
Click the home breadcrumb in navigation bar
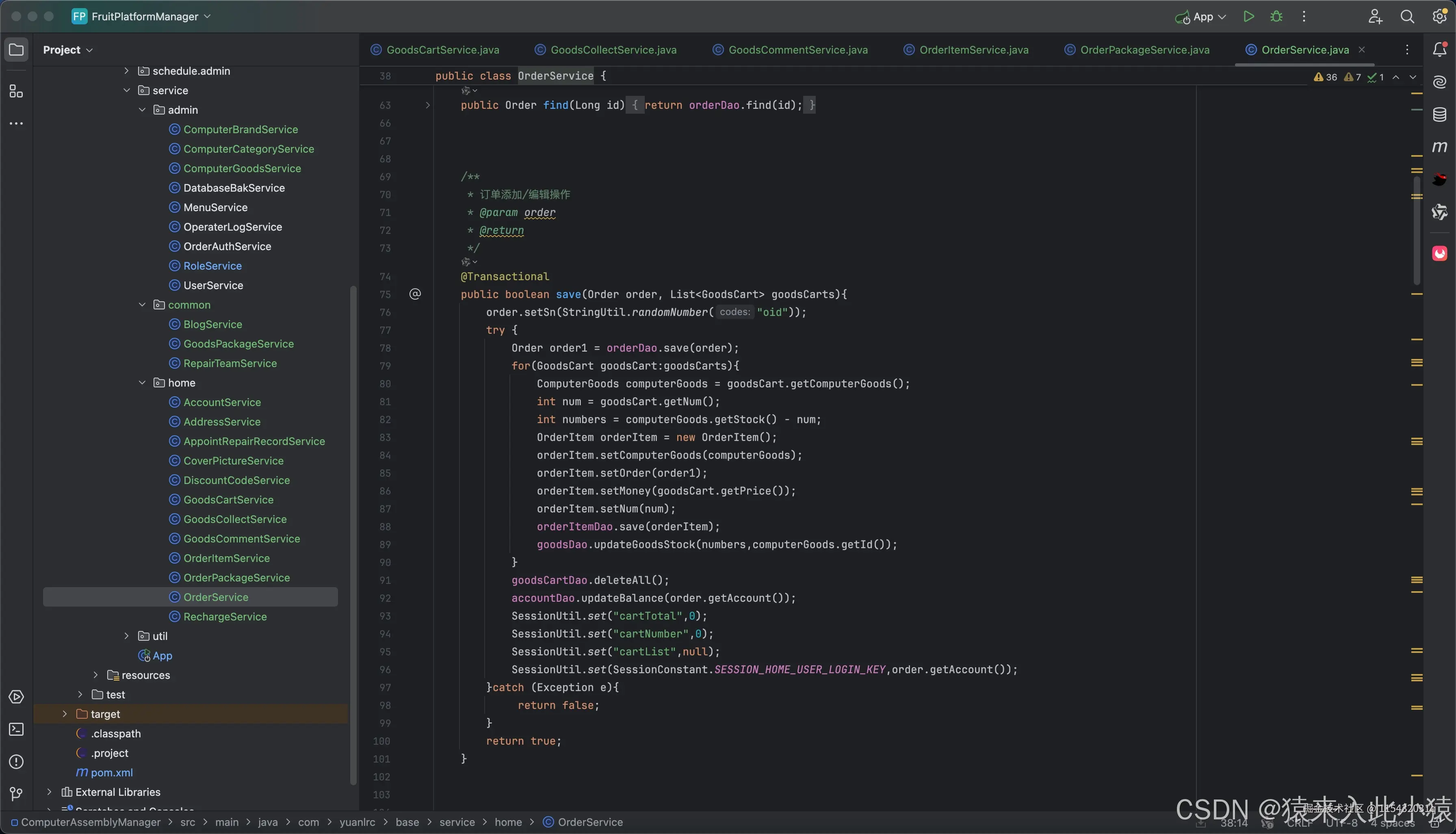[x=508, y=822]
